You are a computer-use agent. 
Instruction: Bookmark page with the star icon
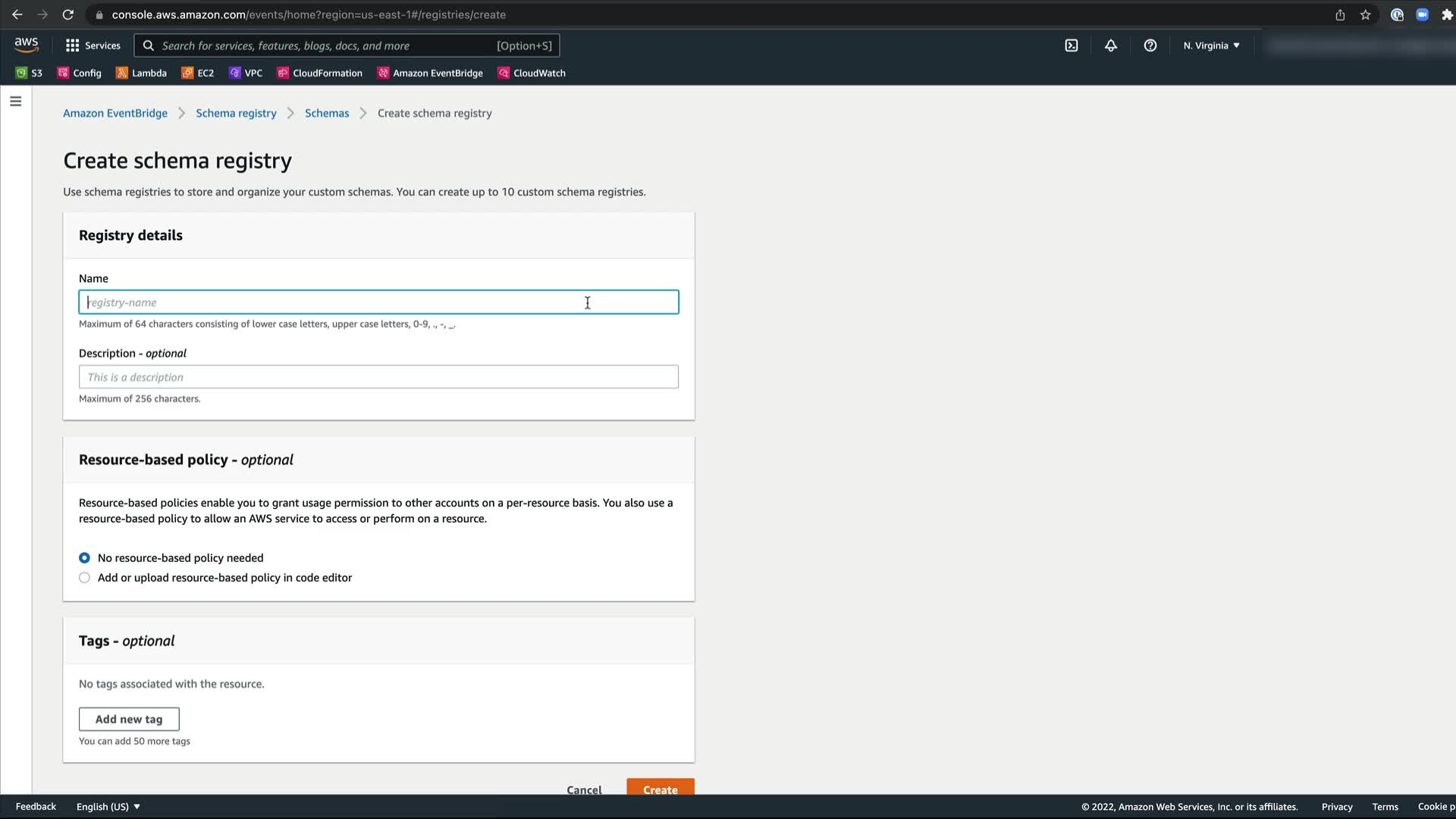click(x=1365, y=14)
